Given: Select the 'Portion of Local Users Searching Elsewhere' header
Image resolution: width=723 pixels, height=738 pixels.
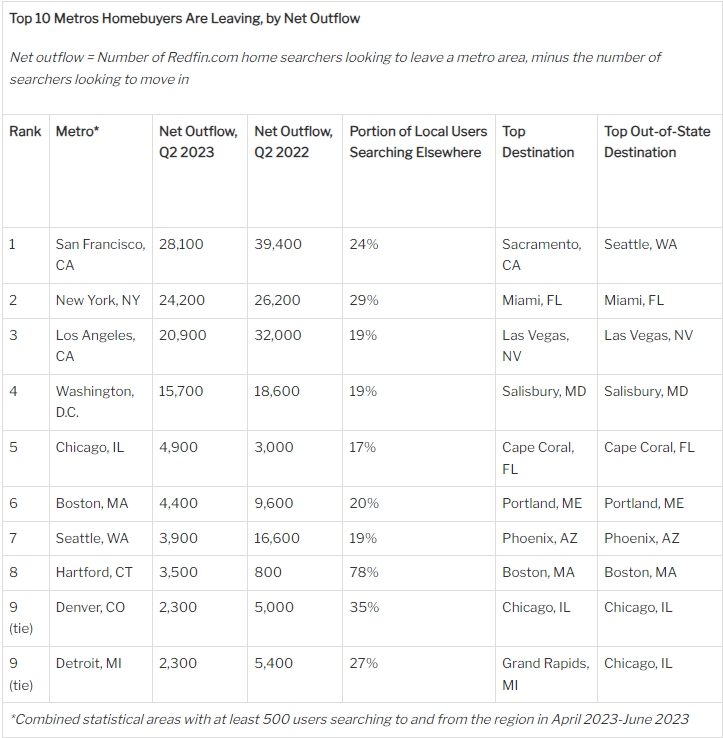Looking at the screenshot, I should tap(418, 142).
